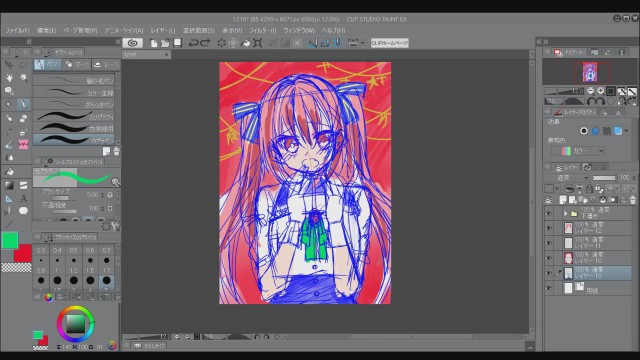Open the Animation menu

pyautogui.click(x=124, y=31)
